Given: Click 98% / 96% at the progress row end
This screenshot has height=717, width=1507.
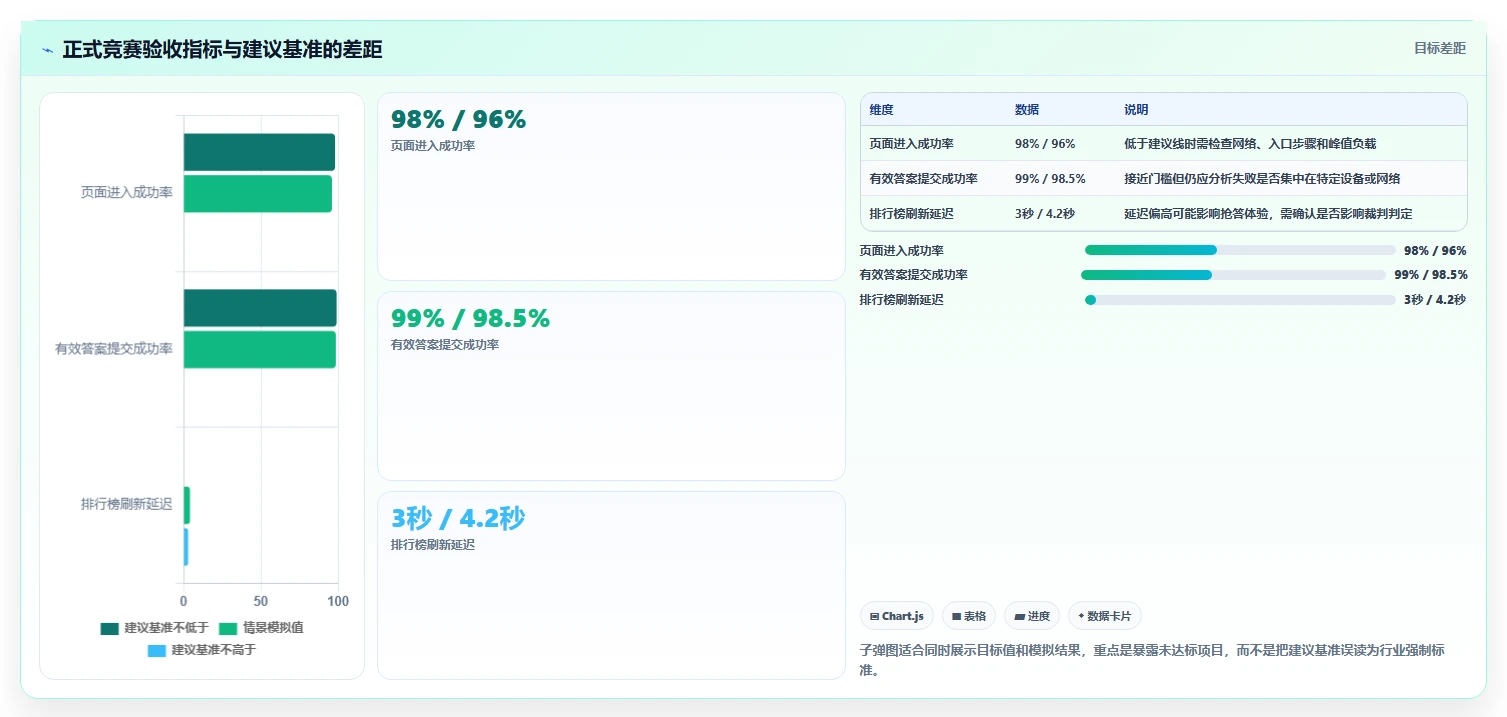Looking at the screenshot, I should [x=1435, y=251].
